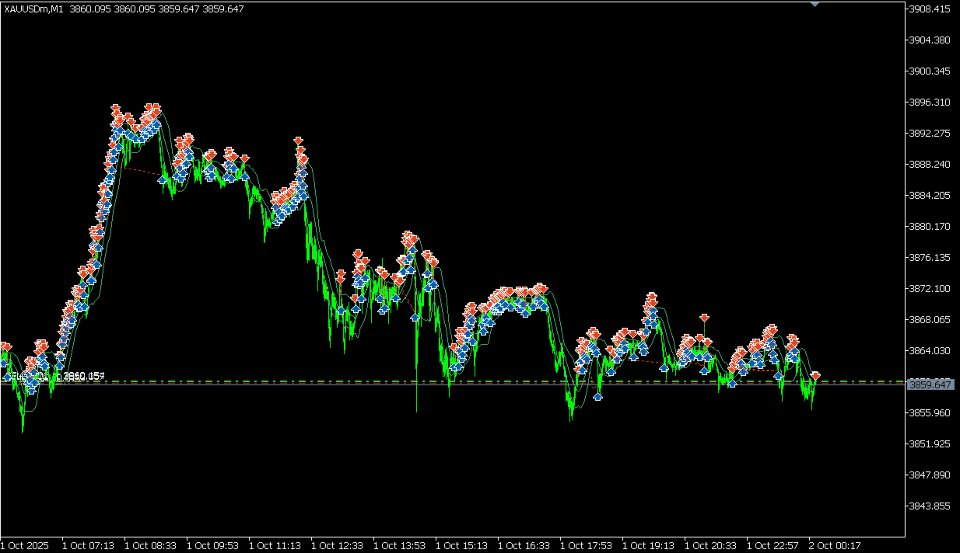Viewport: 960px width, 553px height.
Task: Select the lone red sell arrow at chart's right end
Action: [816, 375]
